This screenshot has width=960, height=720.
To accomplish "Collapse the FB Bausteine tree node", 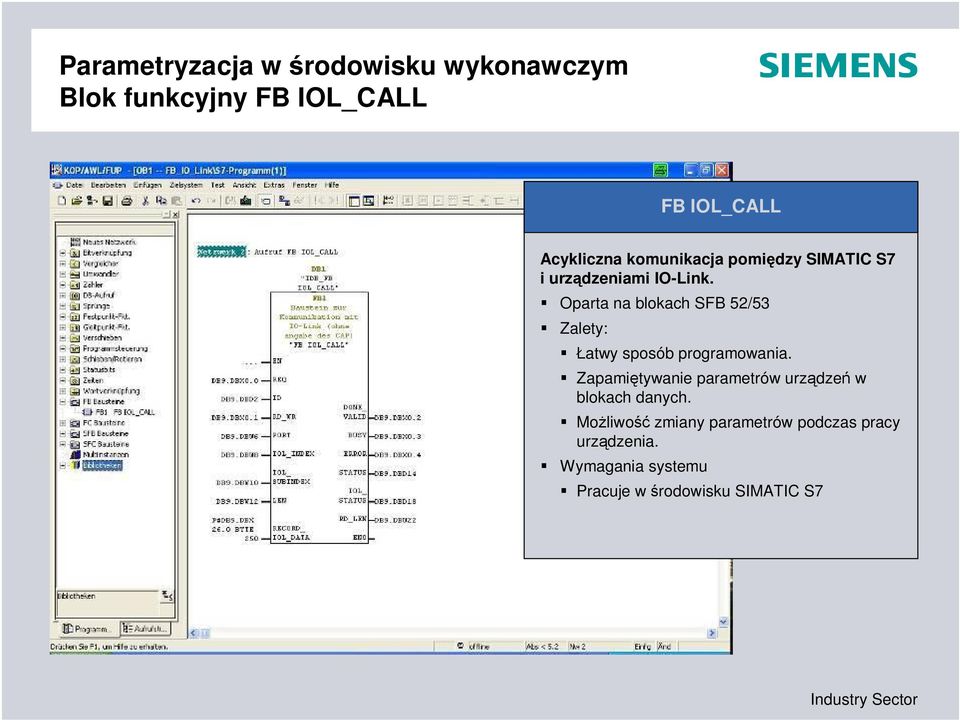I will click(62, 402).
